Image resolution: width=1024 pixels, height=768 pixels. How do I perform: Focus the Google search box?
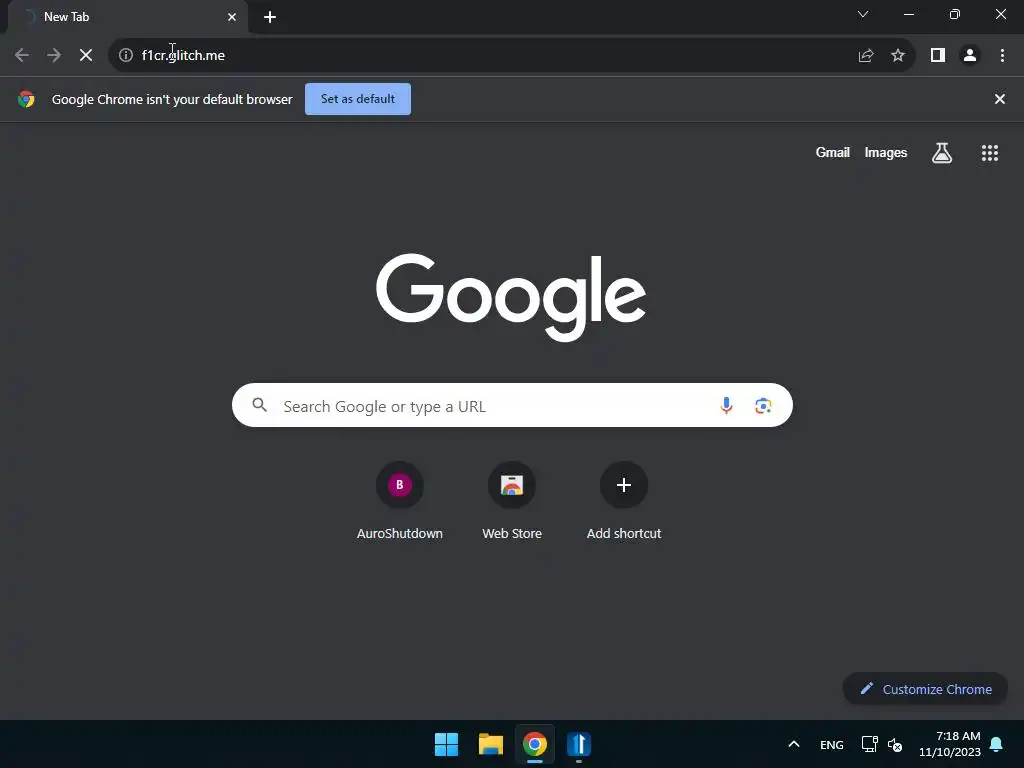click(x=512, y=406)
